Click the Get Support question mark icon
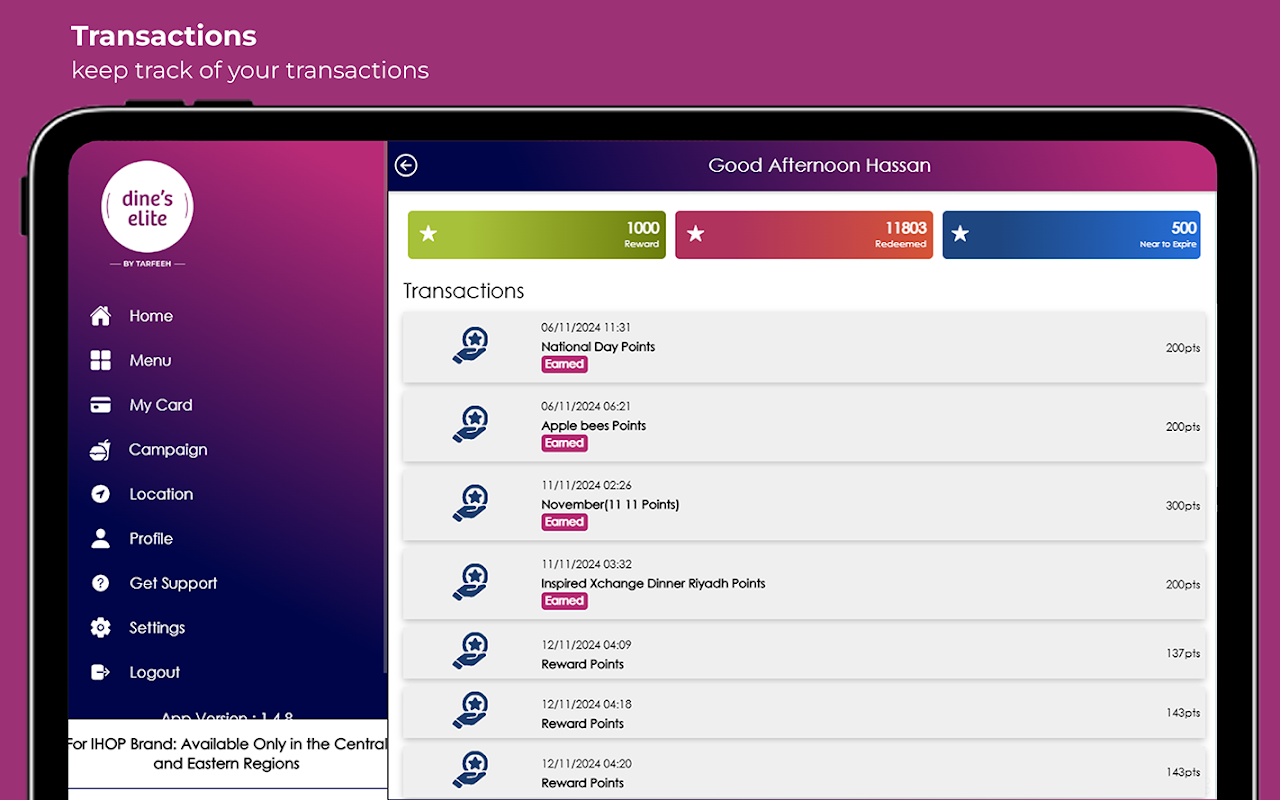1280x800 pixels. point(101,583)
